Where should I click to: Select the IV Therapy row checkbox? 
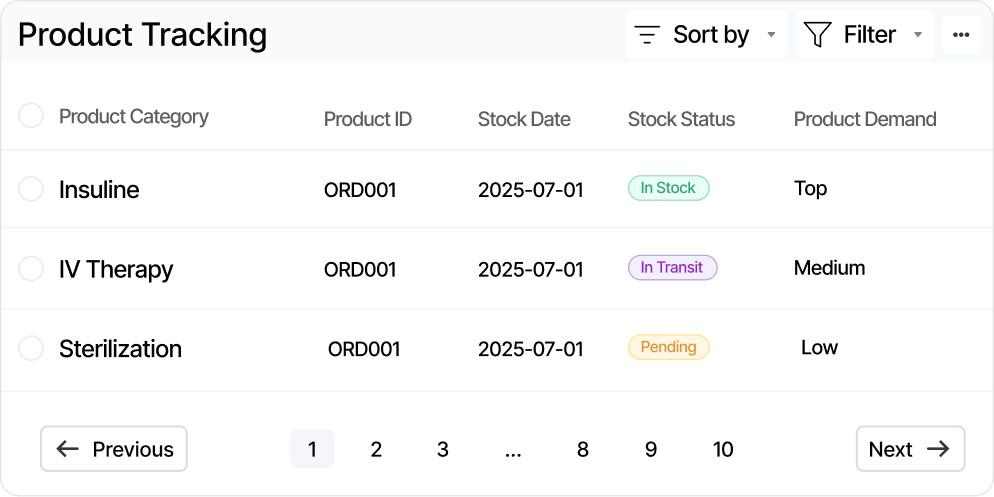(30, 268)
